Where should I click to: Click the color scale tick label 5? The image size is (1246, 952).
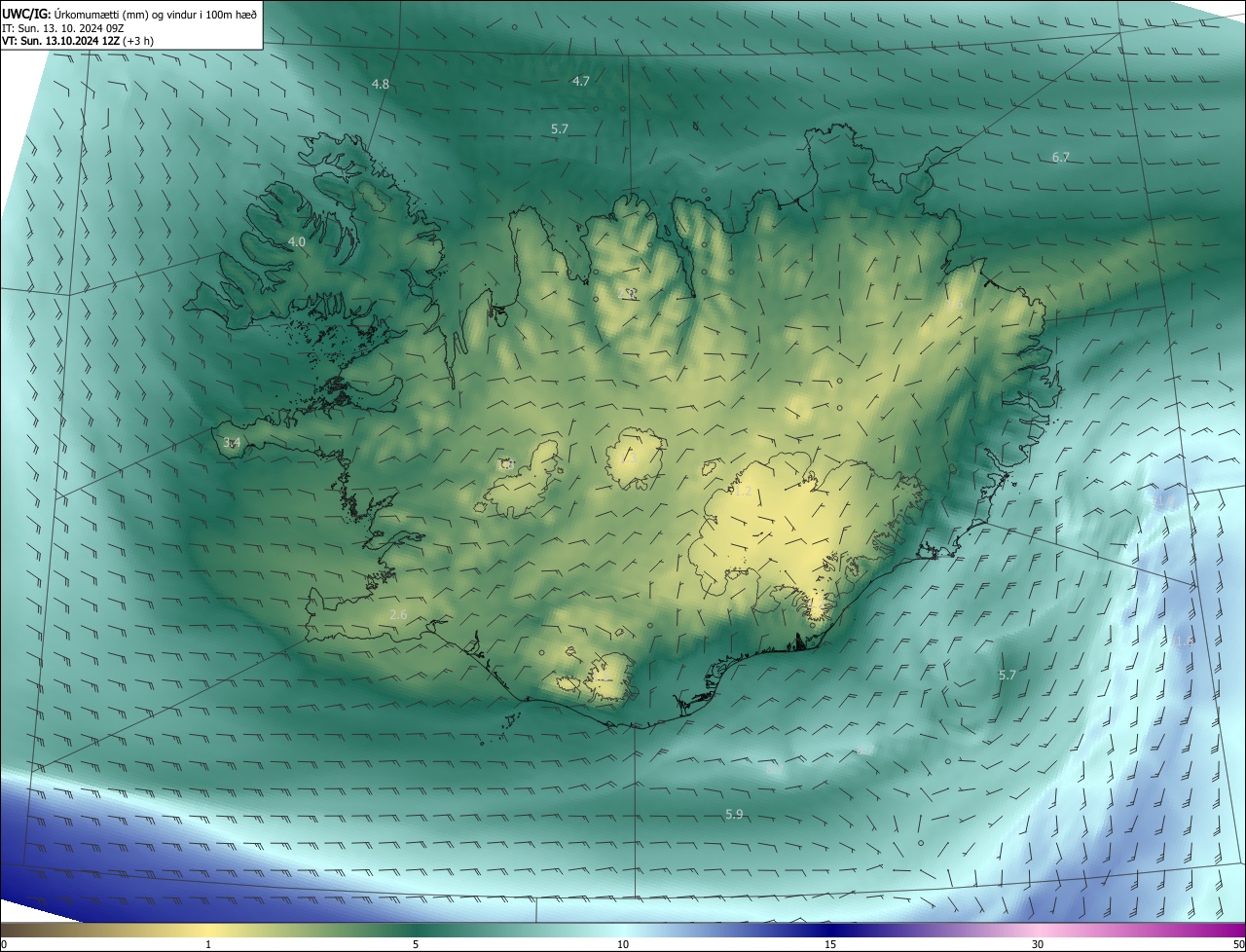[416, 944]
